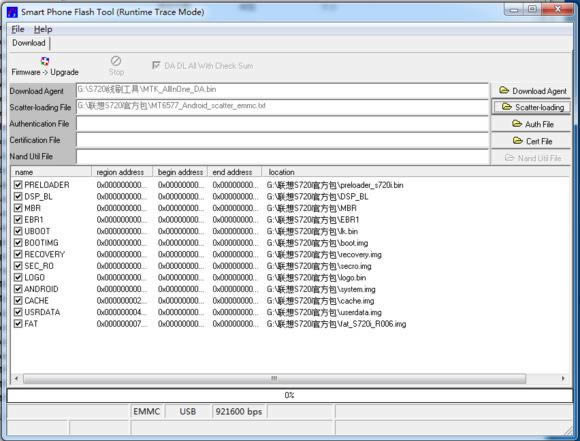Open the Help menu

pyautogui.click(x=43, y=29)
